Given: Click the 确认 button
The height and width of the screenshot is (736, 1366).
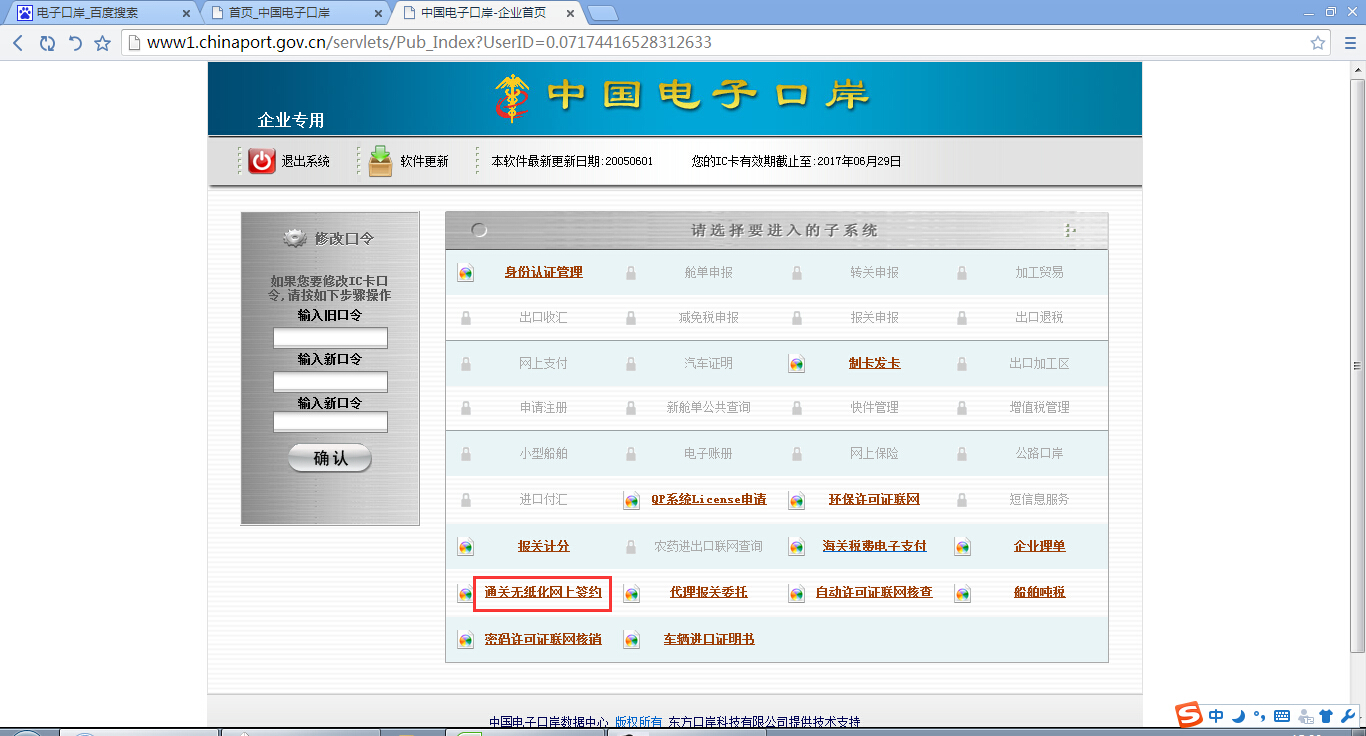Looking at the screenshot, I should [x=330, y=458].
